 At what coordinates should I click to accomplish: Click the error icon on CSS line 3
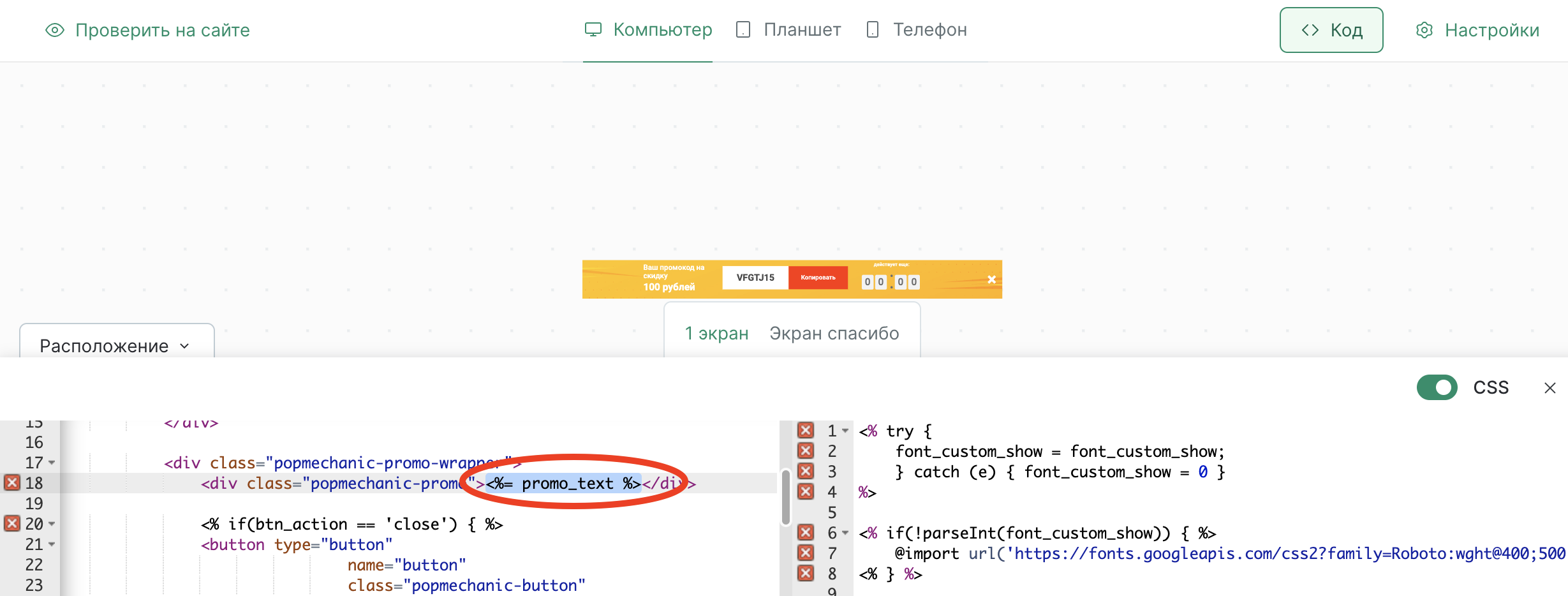pos(806,471)
